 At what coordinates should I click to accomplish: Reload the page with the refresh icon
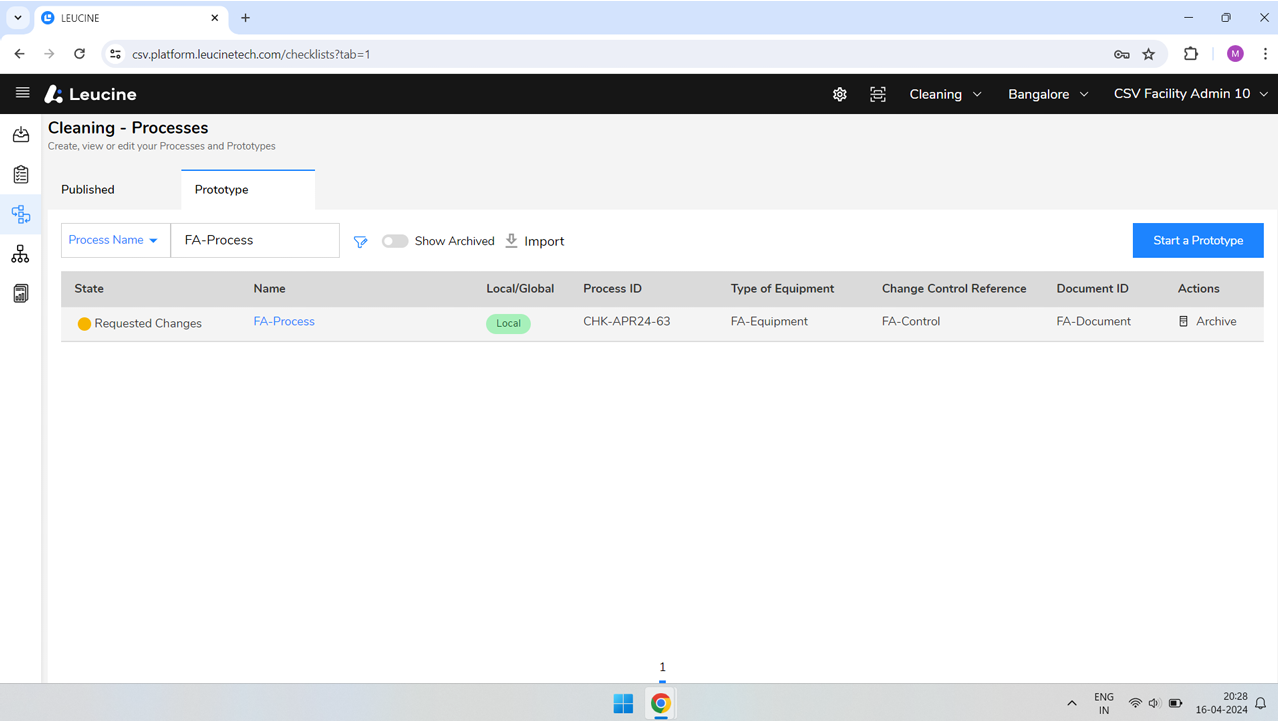click(80, 54)
